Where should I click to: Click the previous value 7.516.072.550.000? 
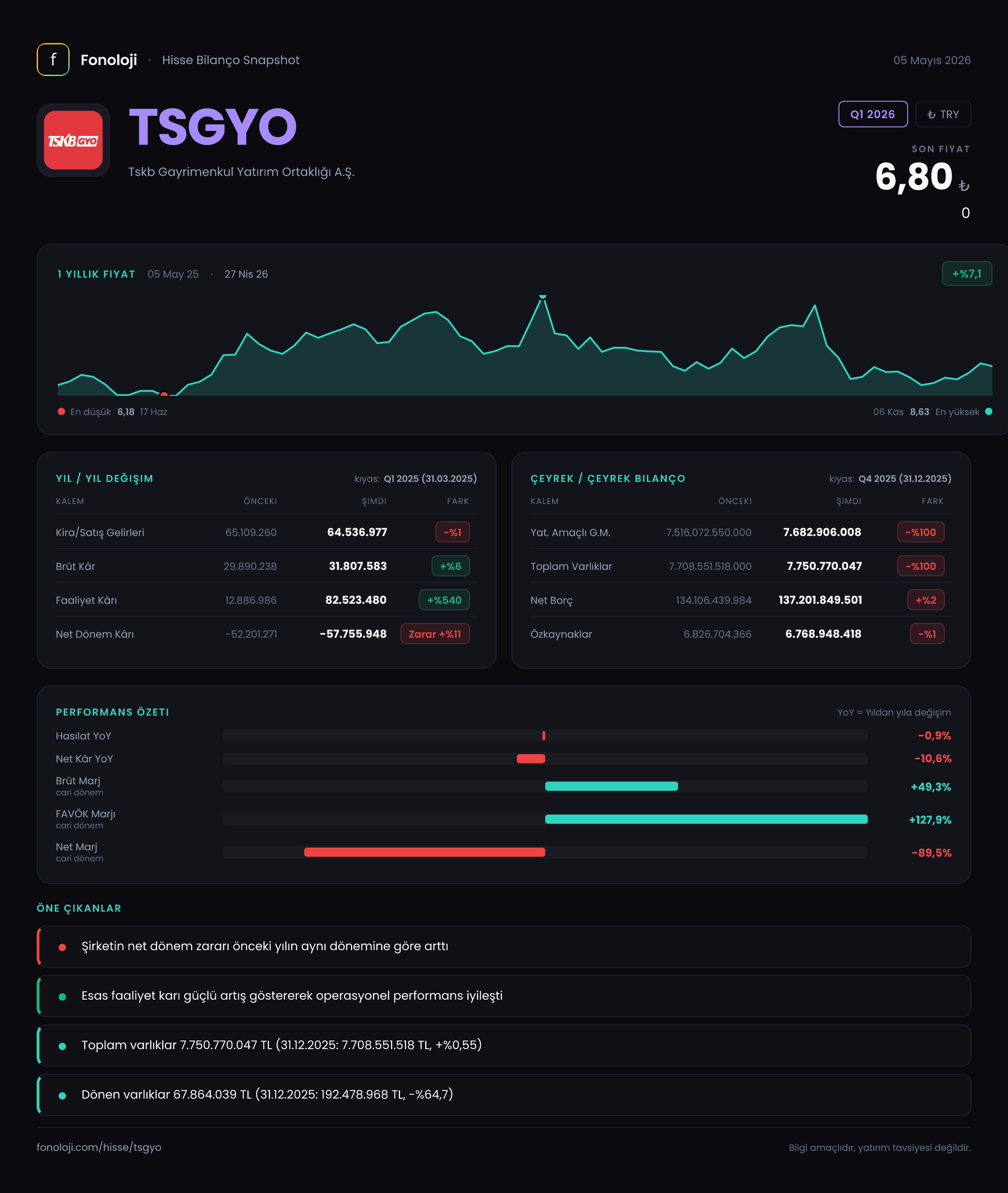point(708,532)
